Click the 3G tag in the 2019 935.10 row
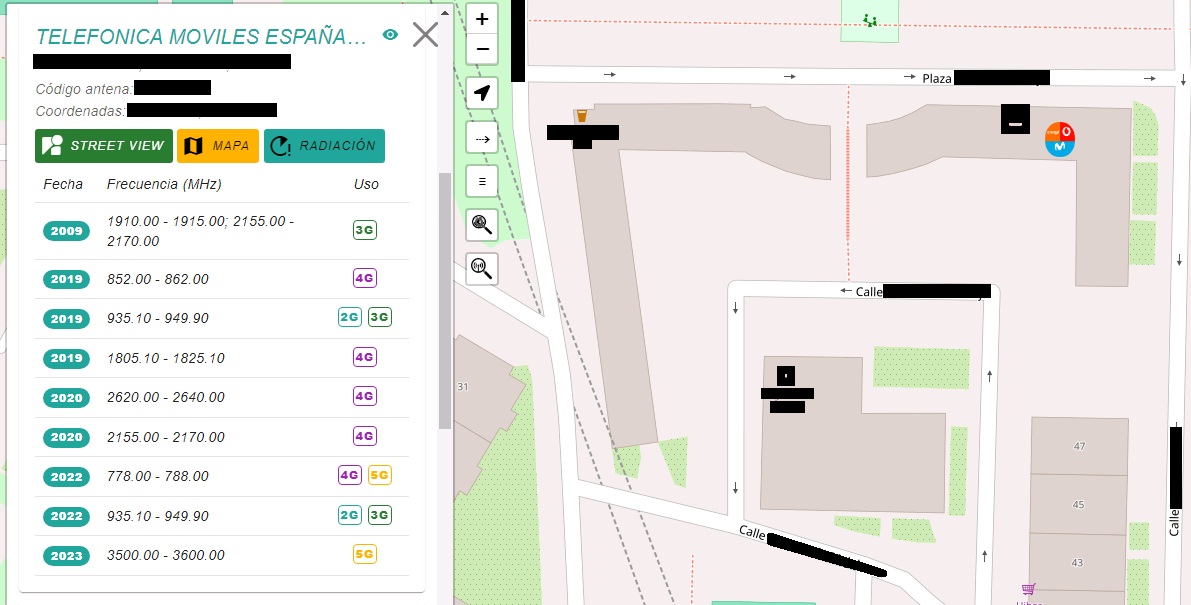This screenshot has width=1191, height=605. click(x=380, y=317)
